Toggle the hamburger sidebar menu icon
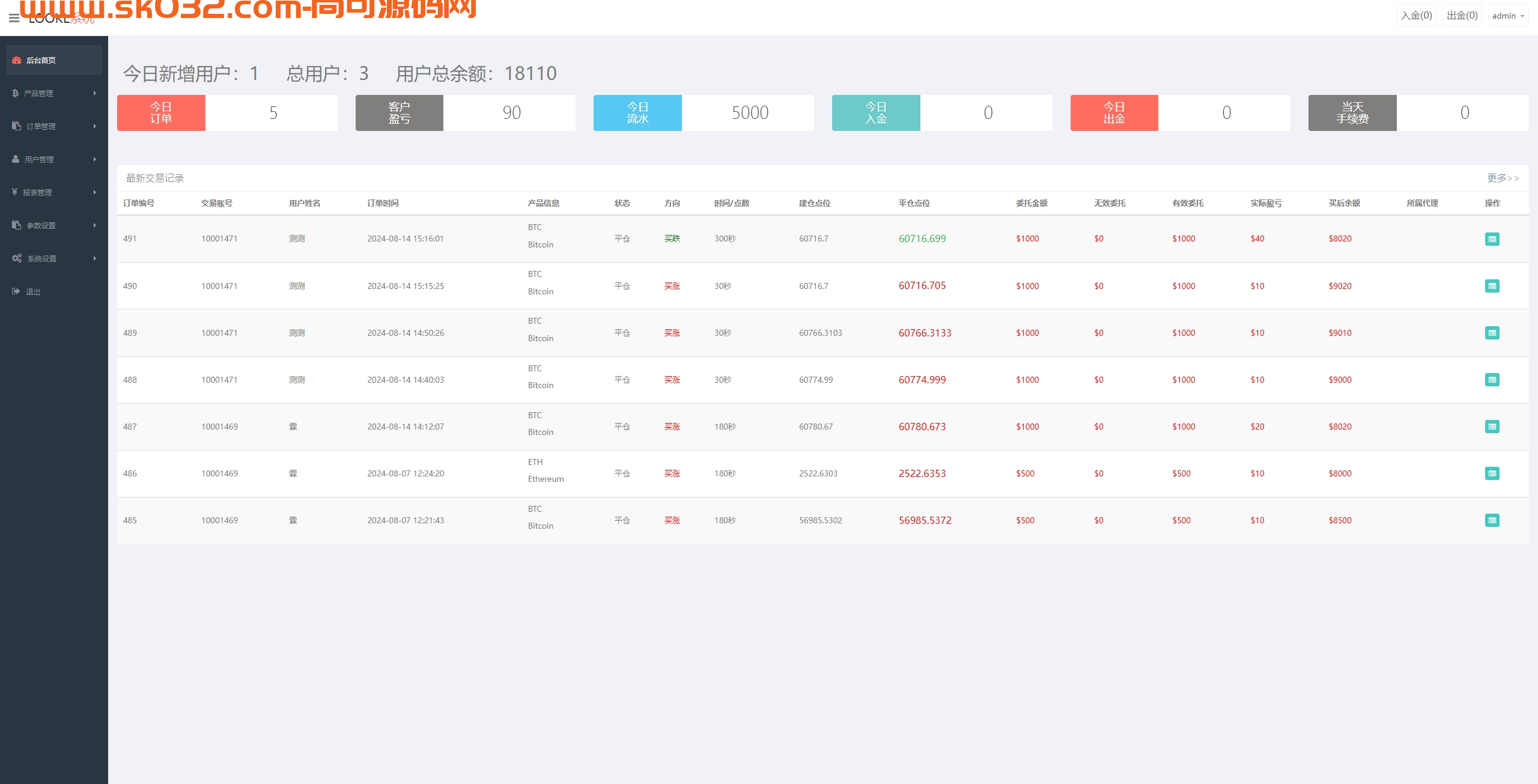 coord(14,19)
